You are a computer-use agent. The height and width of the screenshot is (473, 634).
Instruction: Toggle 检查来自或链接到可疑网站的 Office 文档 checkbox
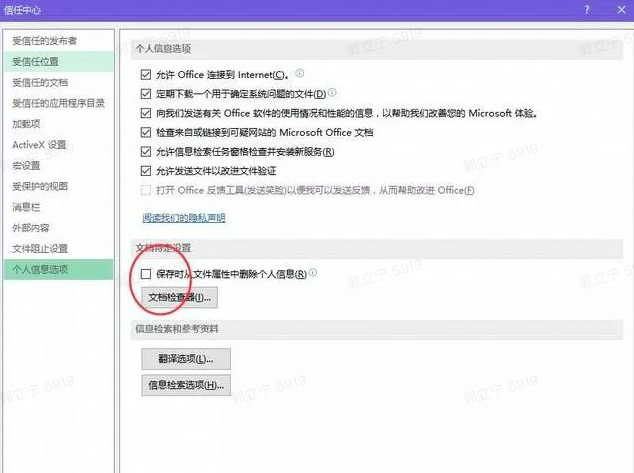146,132
